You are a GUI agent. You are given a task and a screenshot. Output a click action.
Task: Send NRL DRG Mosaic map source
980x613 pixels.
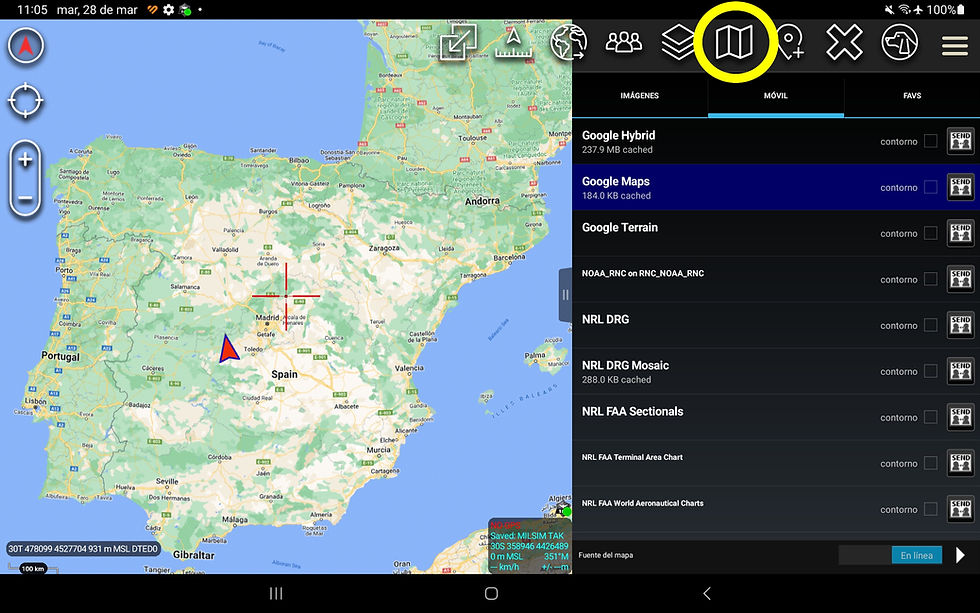point(961,371)
